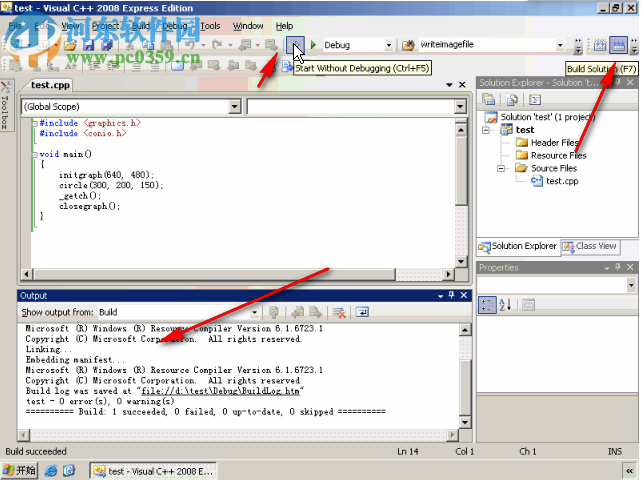The height and width of the screenshot is (480, 641).
Task: Collapse the Source Files folder node
Action: pyautogui.click(x=501, y=168)
